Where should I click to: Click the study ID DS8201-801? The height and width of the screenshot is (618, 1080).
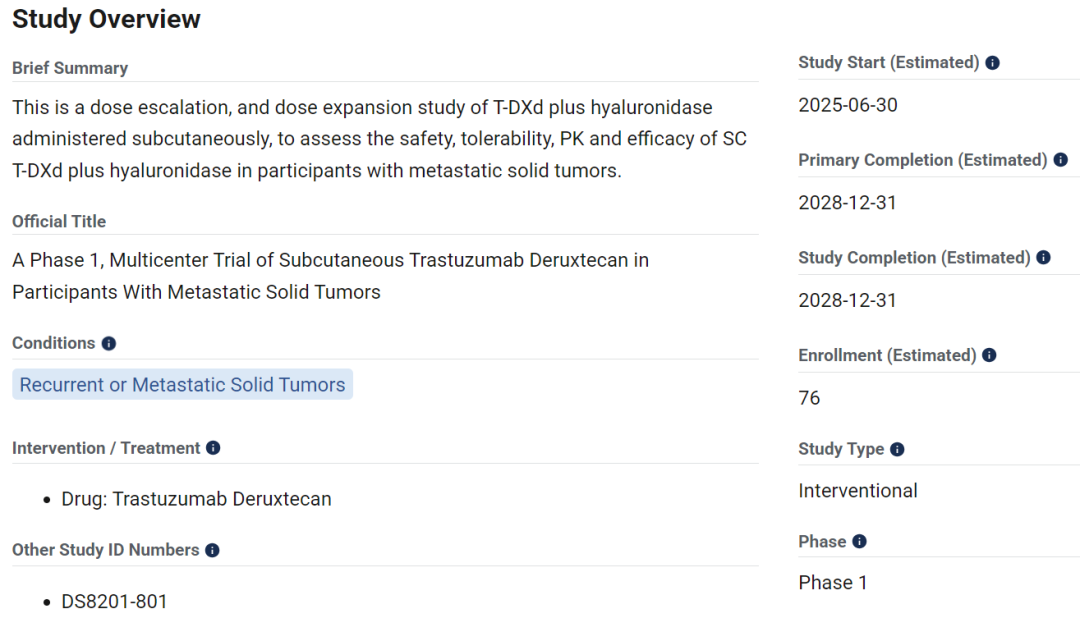[114, 601]
